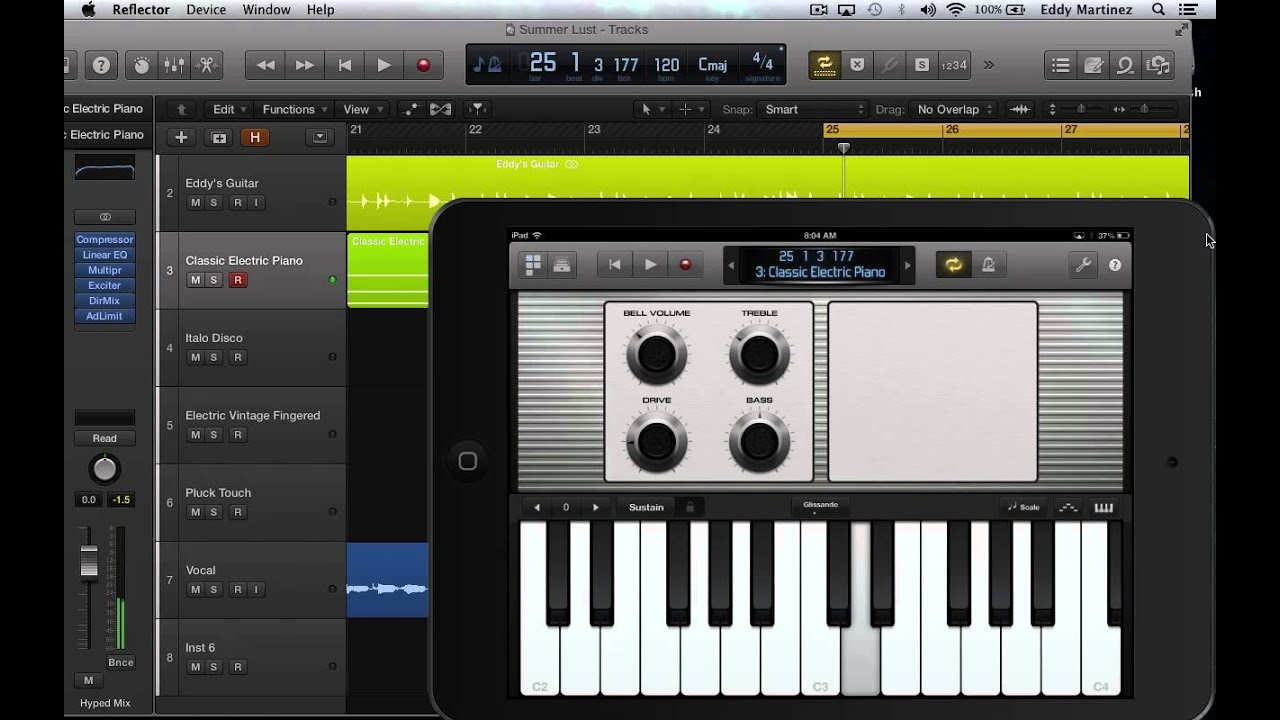Open Editors scissors icon
Image resolution: width=1280 pixels, height=720 pixels.
coord(207,65)
